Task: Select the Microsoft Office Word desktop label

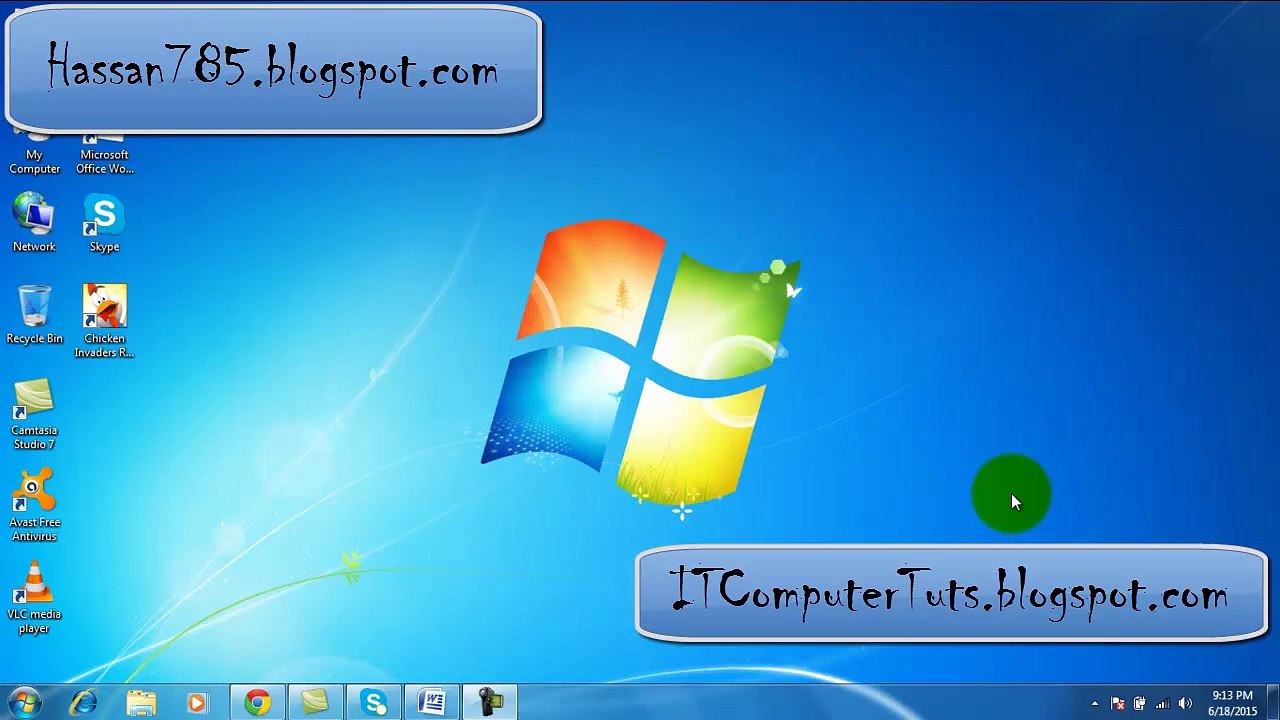Action: click(x=104, y=162)
